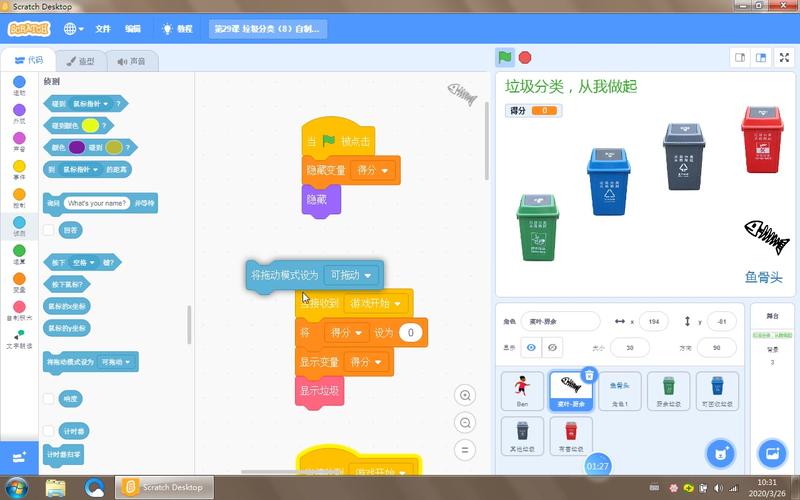Image resolution: width=800 pixels, height=500 pixels.
Task: Select the Sensing (侦测) block category
Action: coord(19,226)
